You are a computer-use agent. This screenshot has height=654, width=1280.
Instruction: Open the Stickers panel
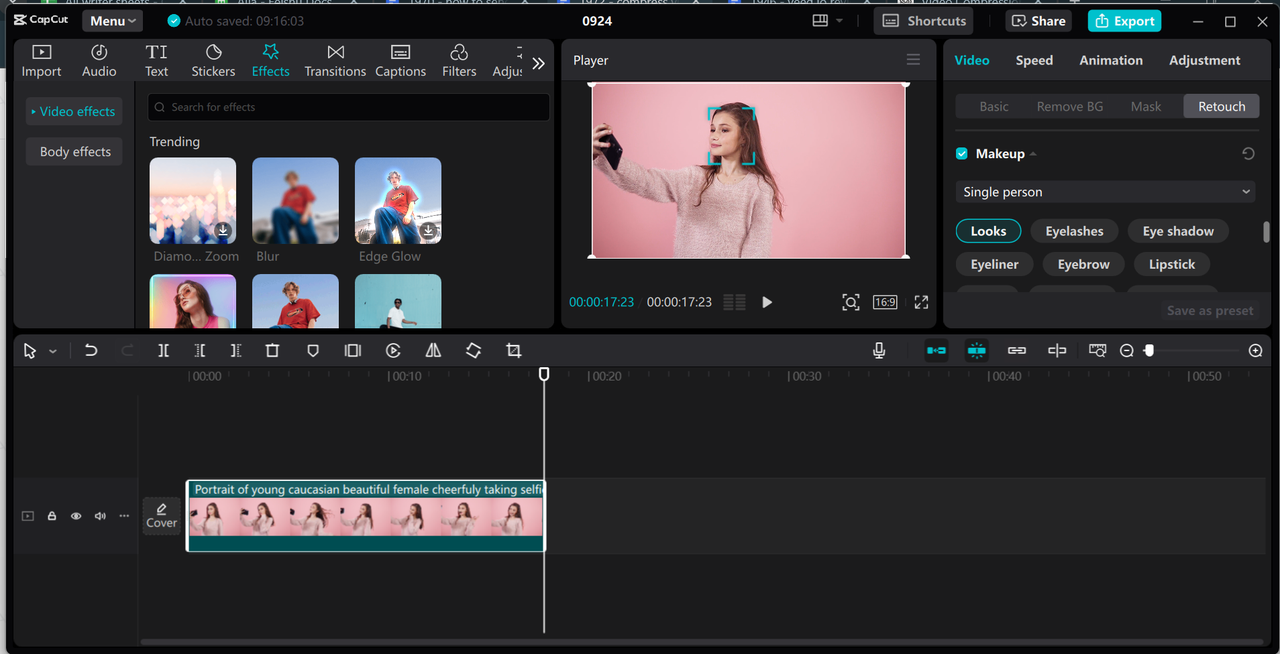(x=213, y=60)
